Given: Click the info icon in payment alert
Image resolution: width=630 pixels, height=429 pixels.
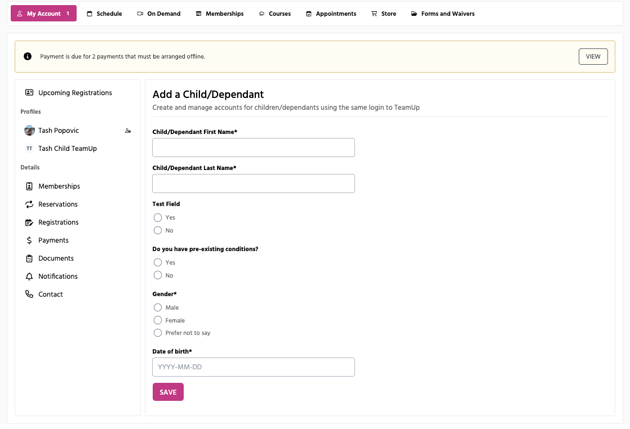Looking at the screenshot, I should coord(28,57).
